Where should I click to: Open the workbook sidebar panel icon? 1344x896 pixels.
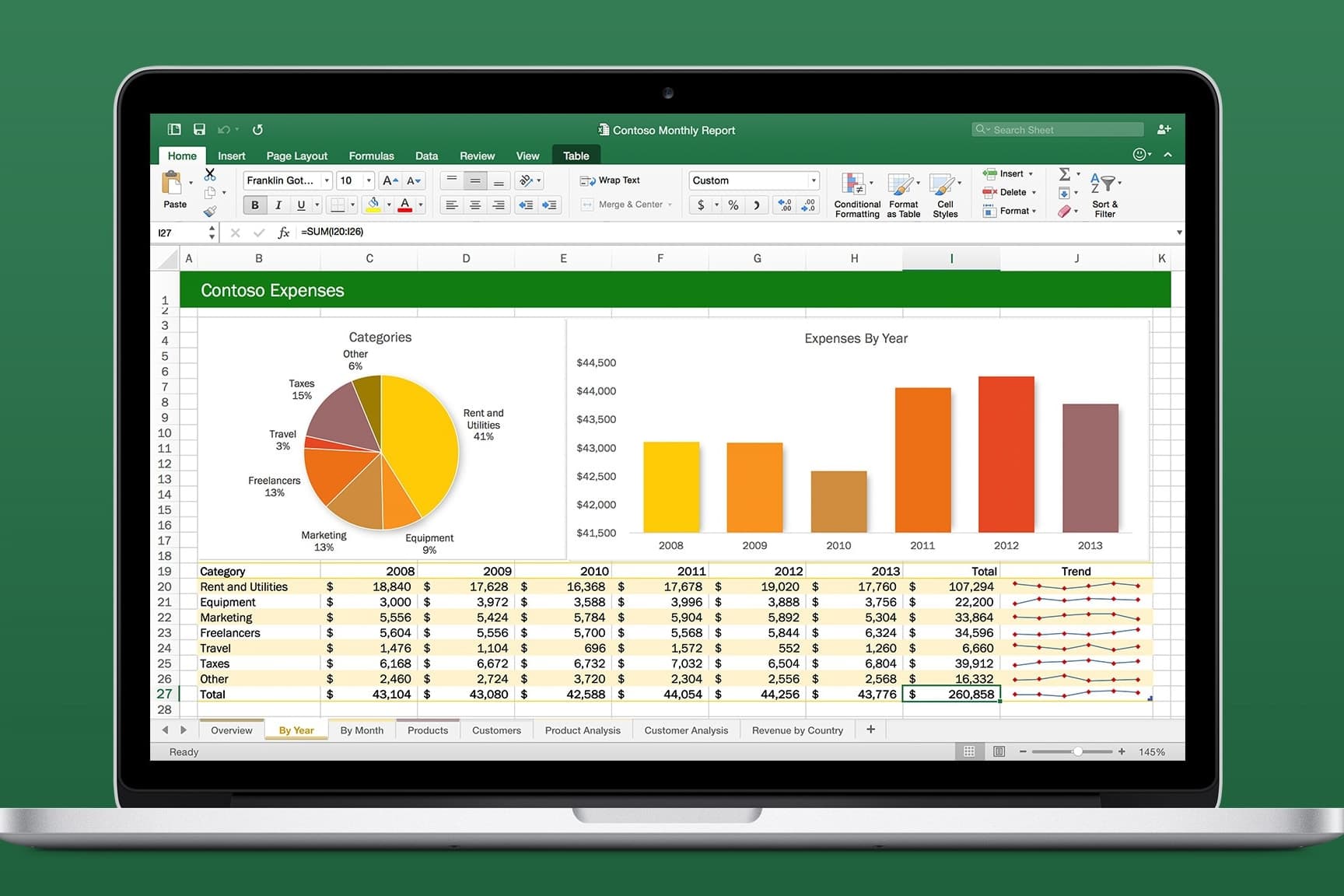[174, 129]
